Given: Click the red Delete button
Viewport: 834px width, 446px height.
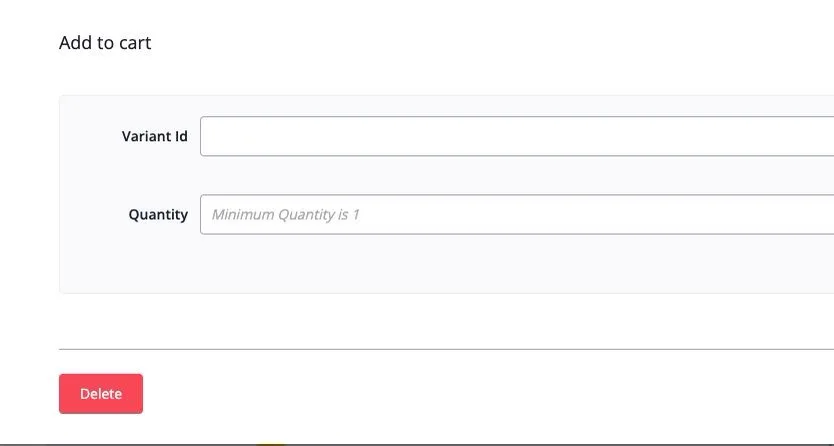Looking at the screenshot, I should click(x=101, y=393).
